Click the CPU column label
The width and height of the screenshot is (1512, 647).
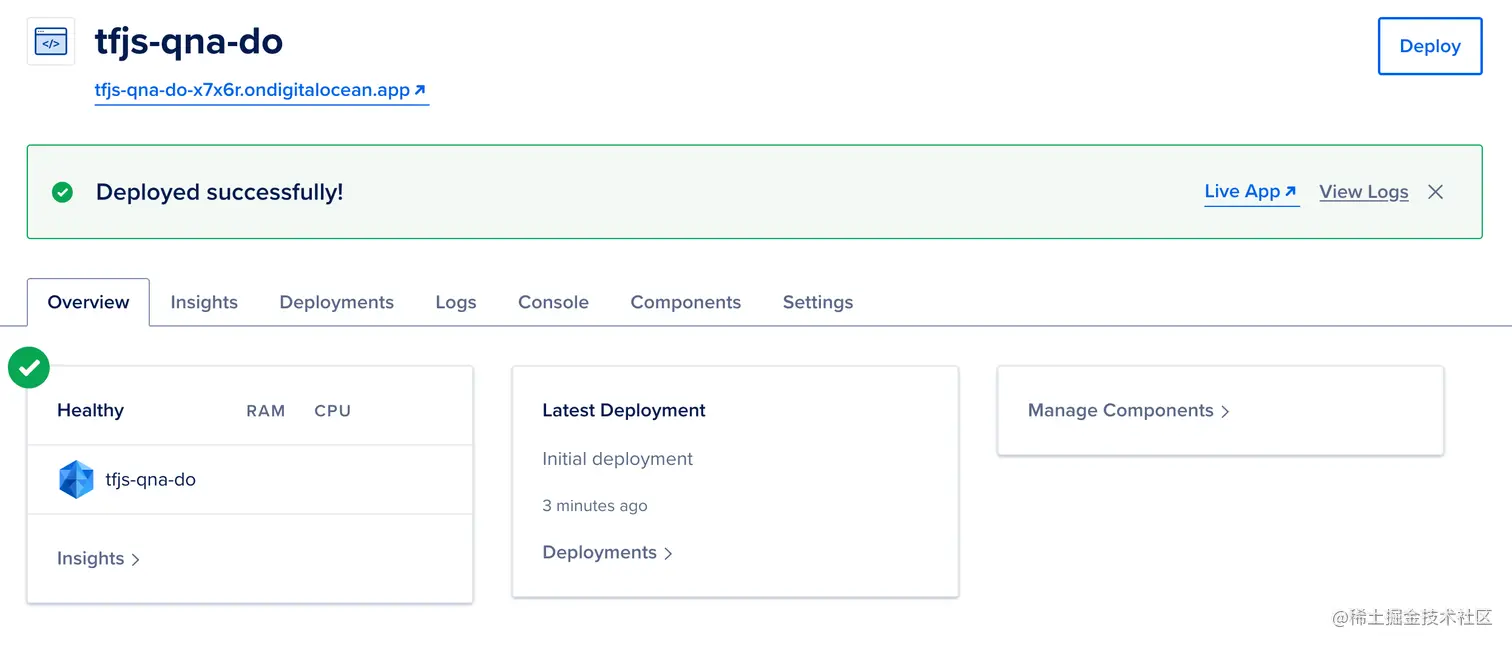point(332,411)
